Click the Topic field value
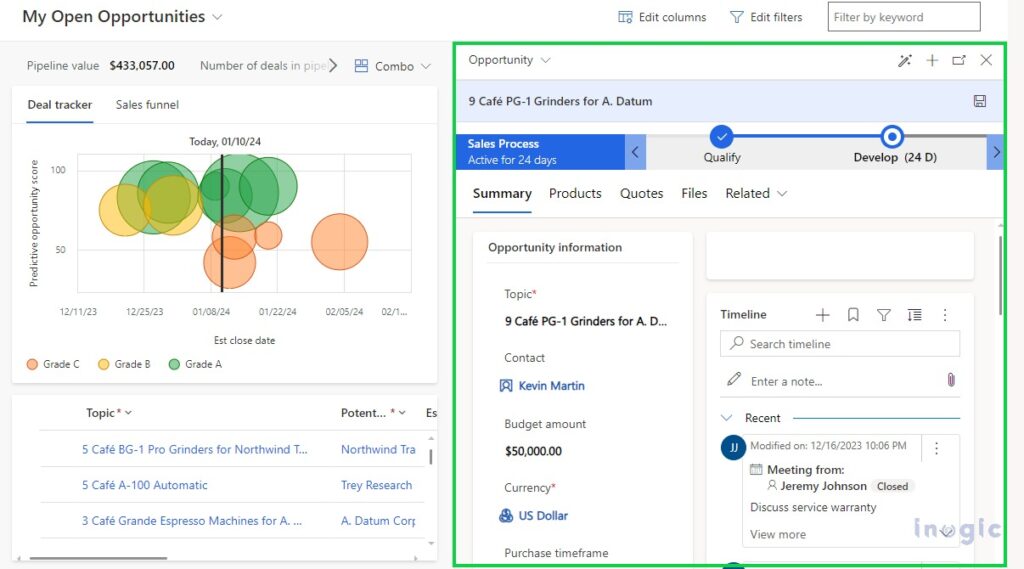 [586, 321]
